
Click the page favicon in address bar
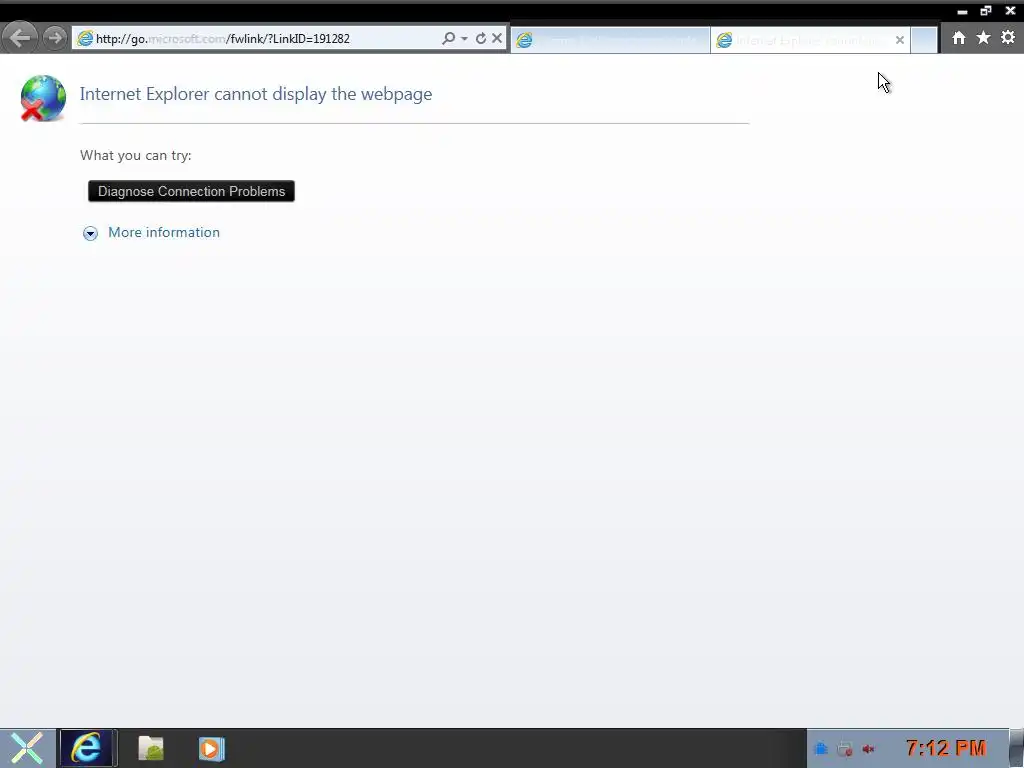pos(85,39)
